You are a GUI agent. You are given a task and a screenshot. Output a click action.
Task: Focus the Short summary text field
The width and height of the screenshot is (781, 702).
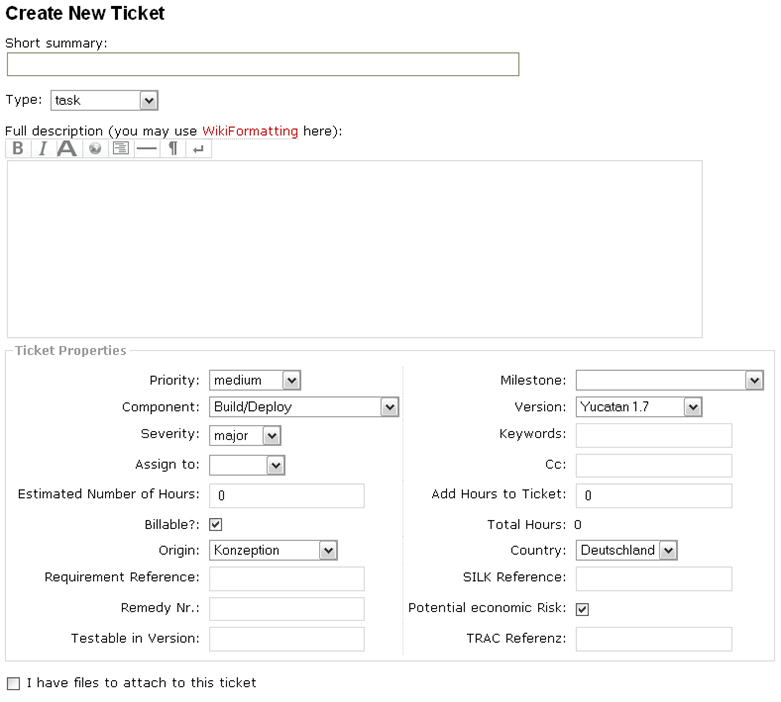pos(263,64)
